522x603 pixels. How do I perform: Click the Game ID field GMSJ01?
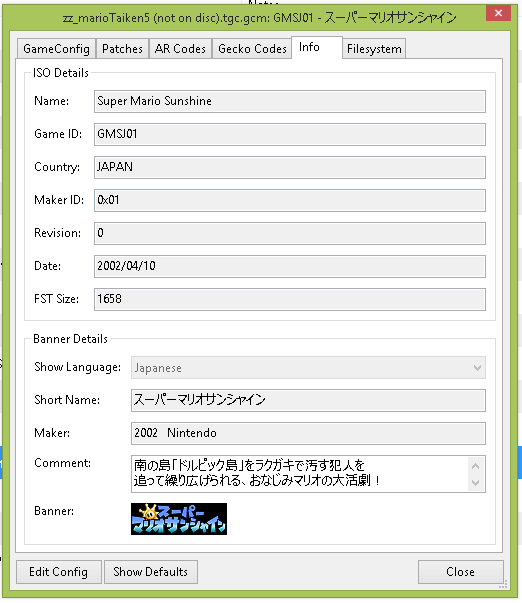click(290, 134)
